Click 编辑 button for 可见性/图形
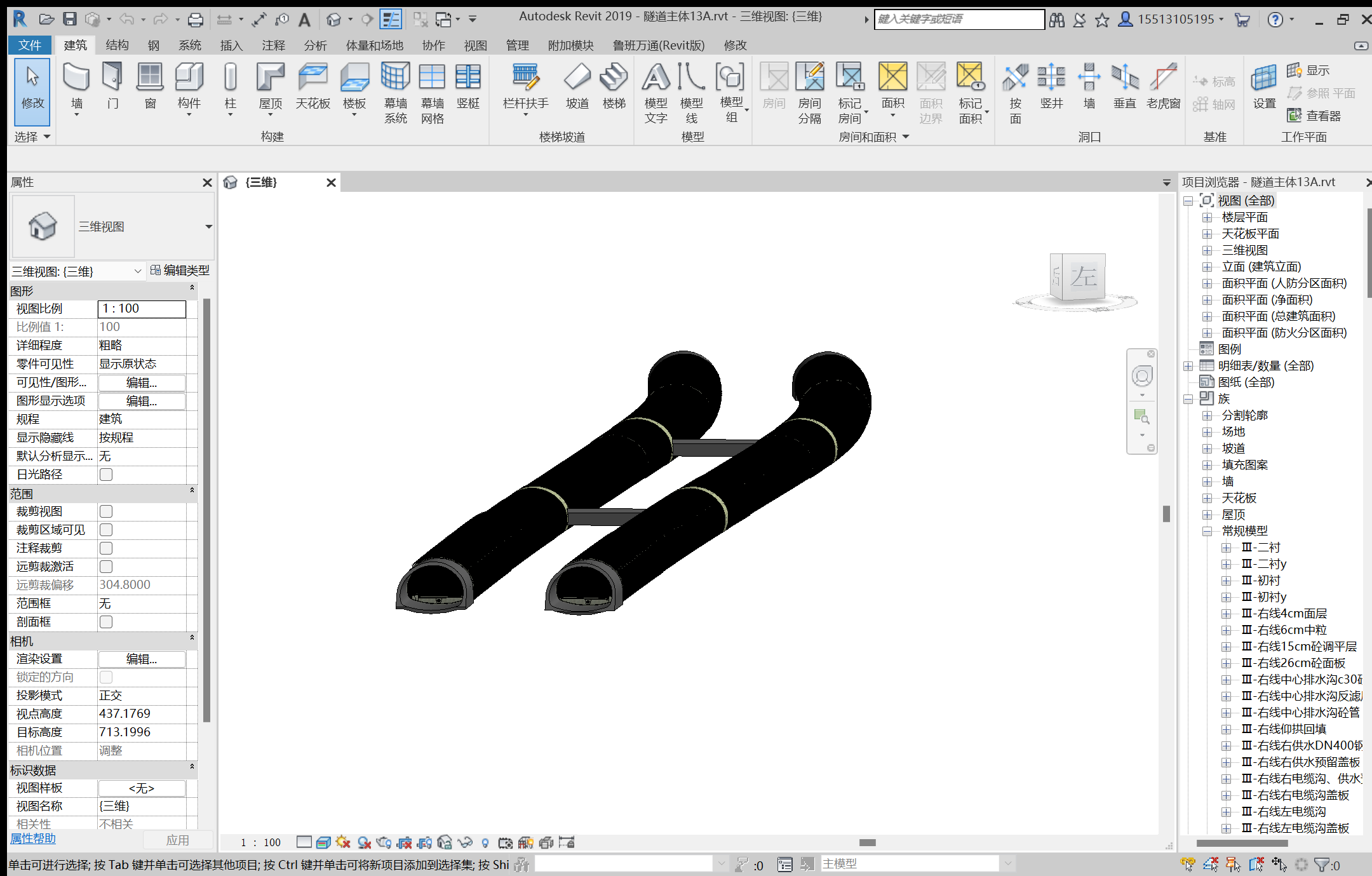Viewport: 1372px width, 876px height. pyautogui.click(x=142, y=382)
